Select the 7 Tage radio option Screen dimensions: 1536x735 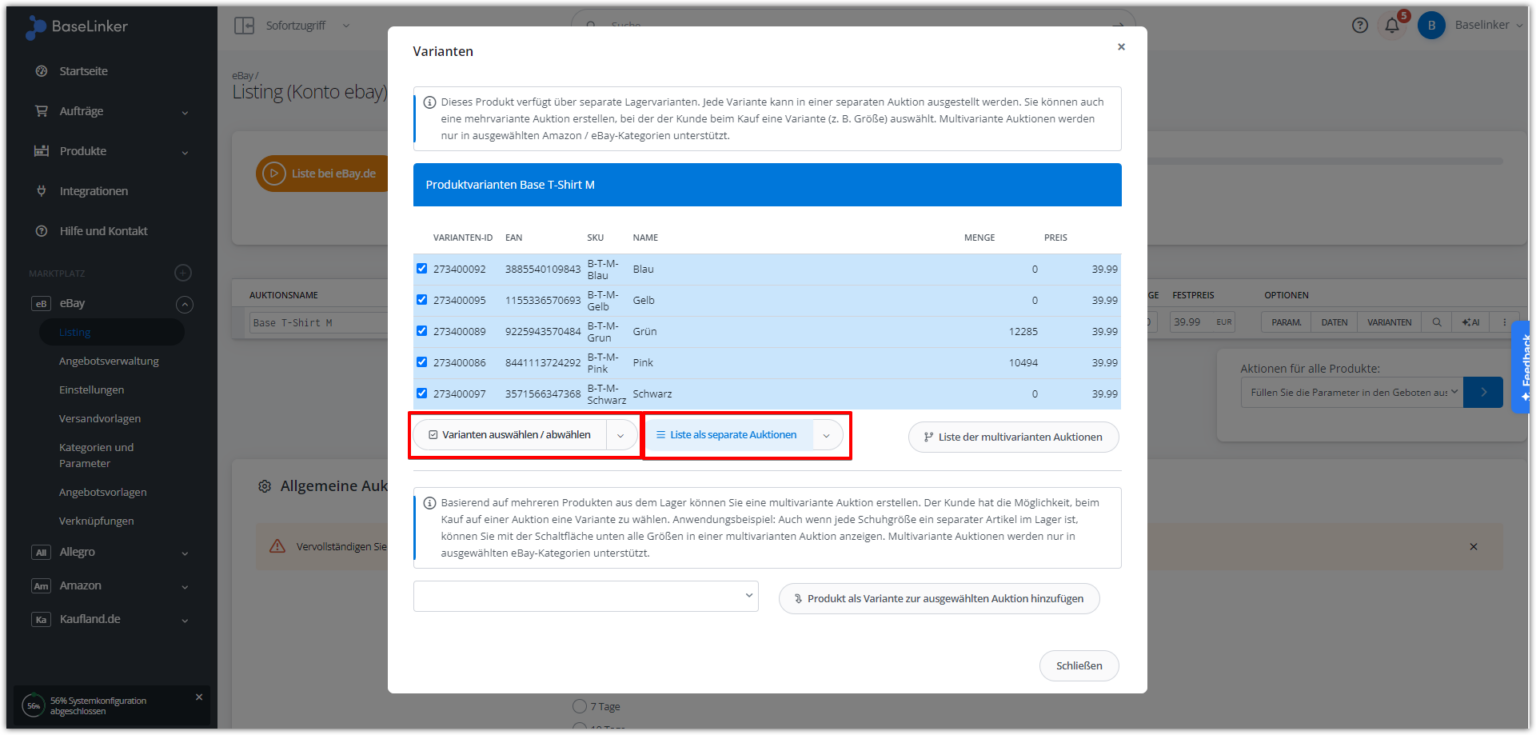pyautogui.click(x=578, y=706)
